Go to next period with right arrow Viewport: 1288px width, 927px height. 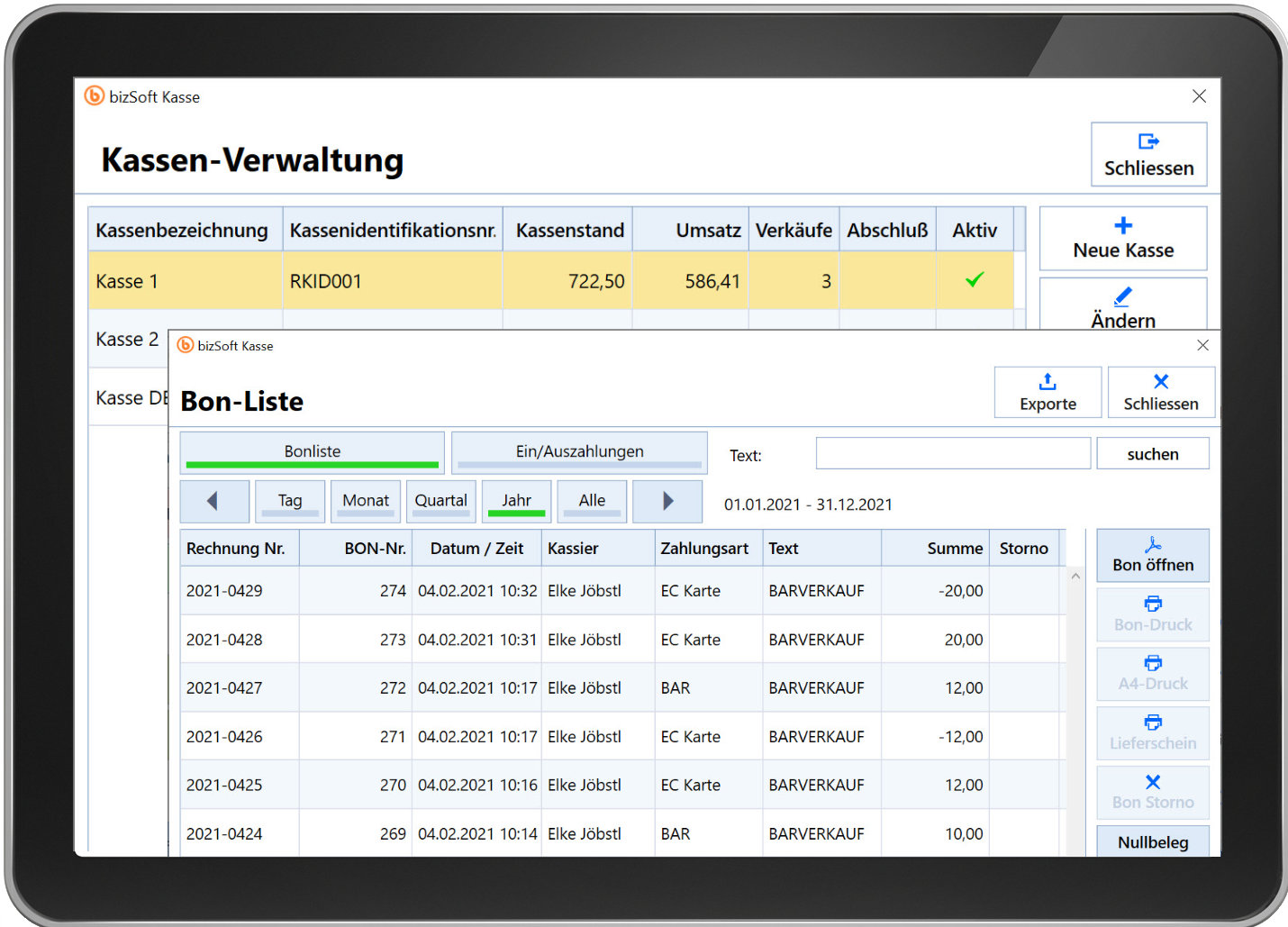click(667, 502)
